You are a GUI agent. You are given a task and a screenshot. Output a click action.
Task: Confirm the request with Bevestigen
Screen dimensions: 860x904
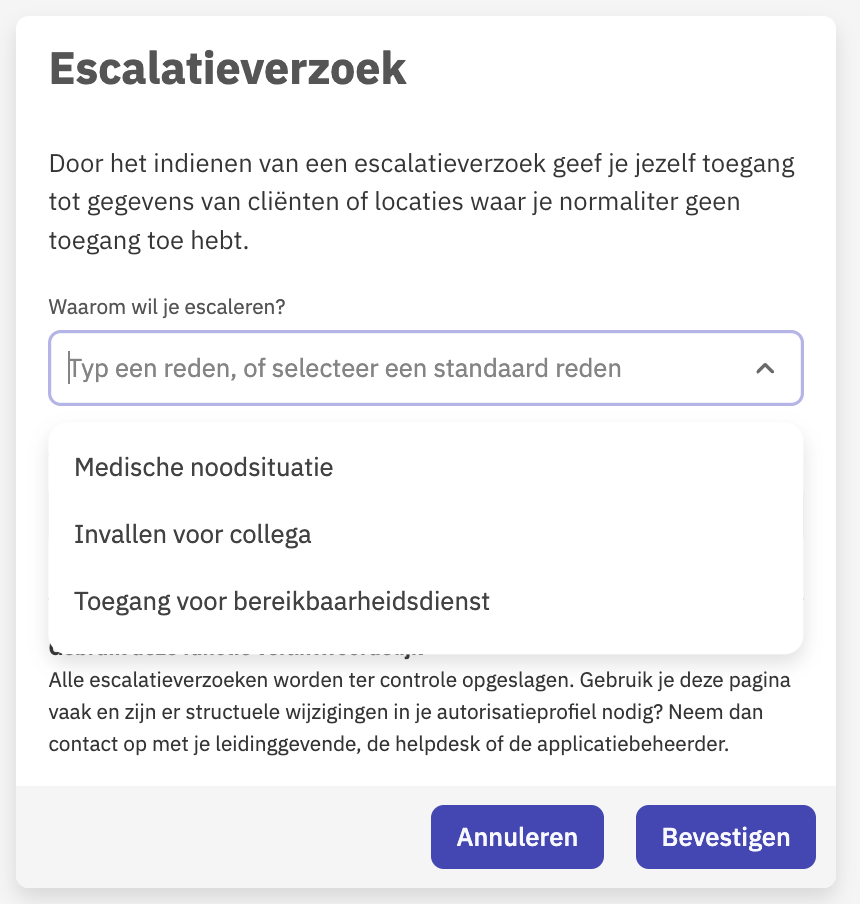pos(725,837)
